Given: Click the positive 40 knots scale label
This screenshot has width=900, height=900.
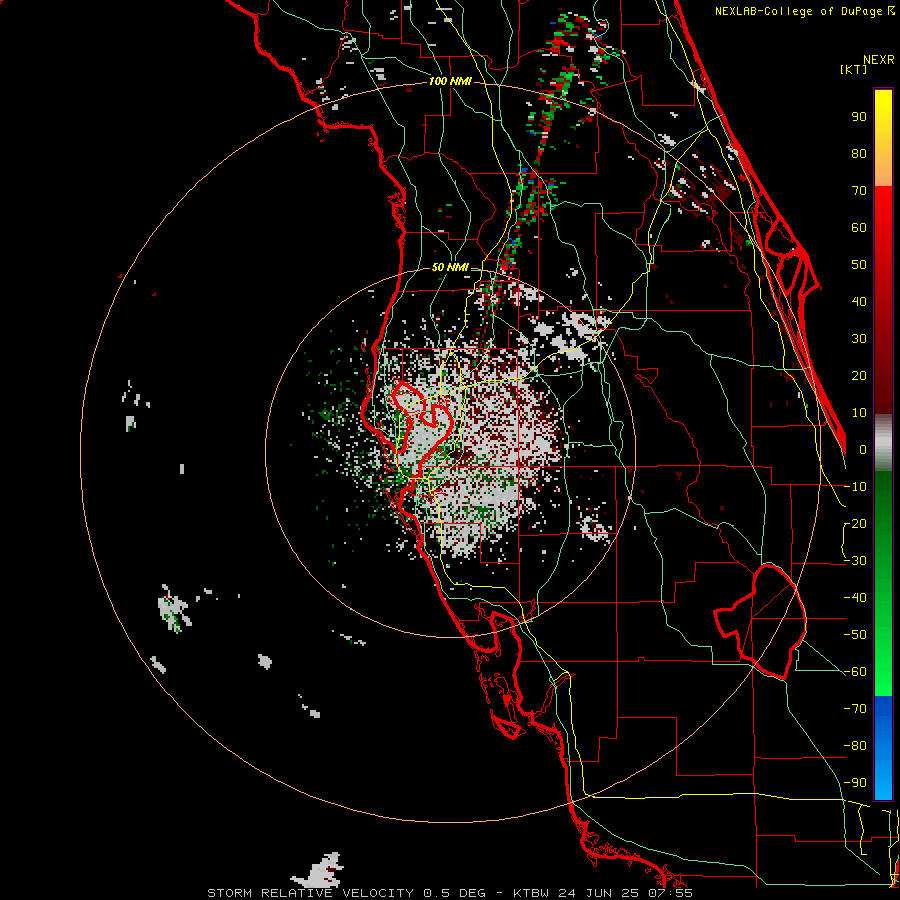Looking at the screenshot, I should point(859,301).
